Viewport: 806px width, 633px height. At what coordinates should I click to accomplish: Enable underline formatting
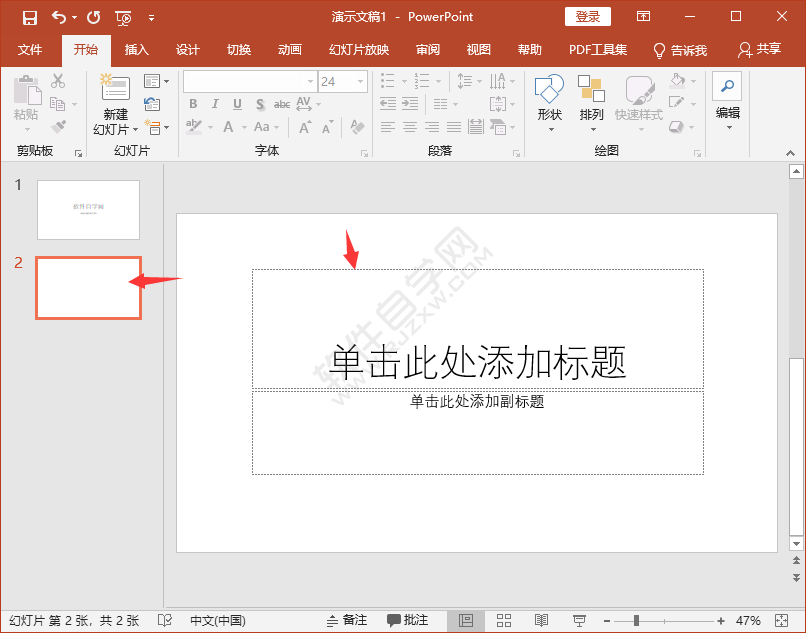(x=236, y=103)
